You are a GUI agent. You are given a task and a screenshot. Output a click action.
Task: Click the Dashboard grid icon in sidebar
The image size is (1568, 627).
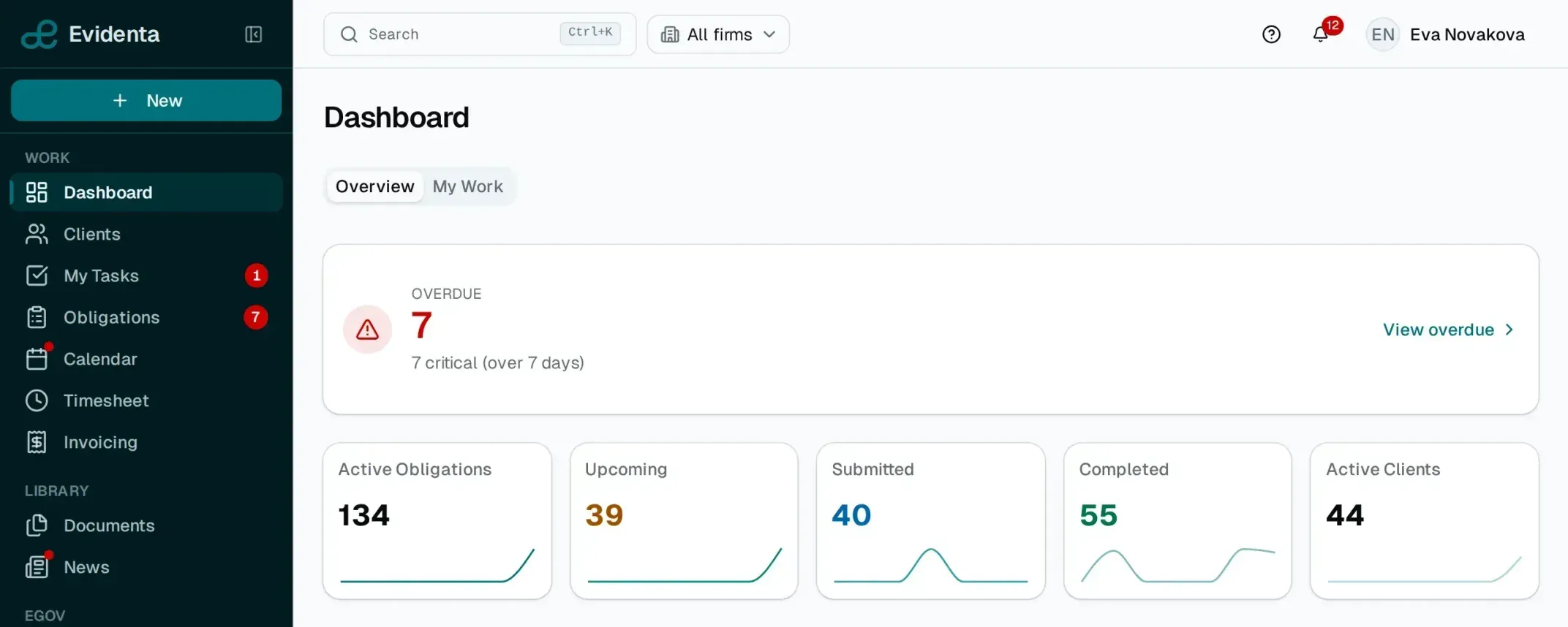pos(37,192)
